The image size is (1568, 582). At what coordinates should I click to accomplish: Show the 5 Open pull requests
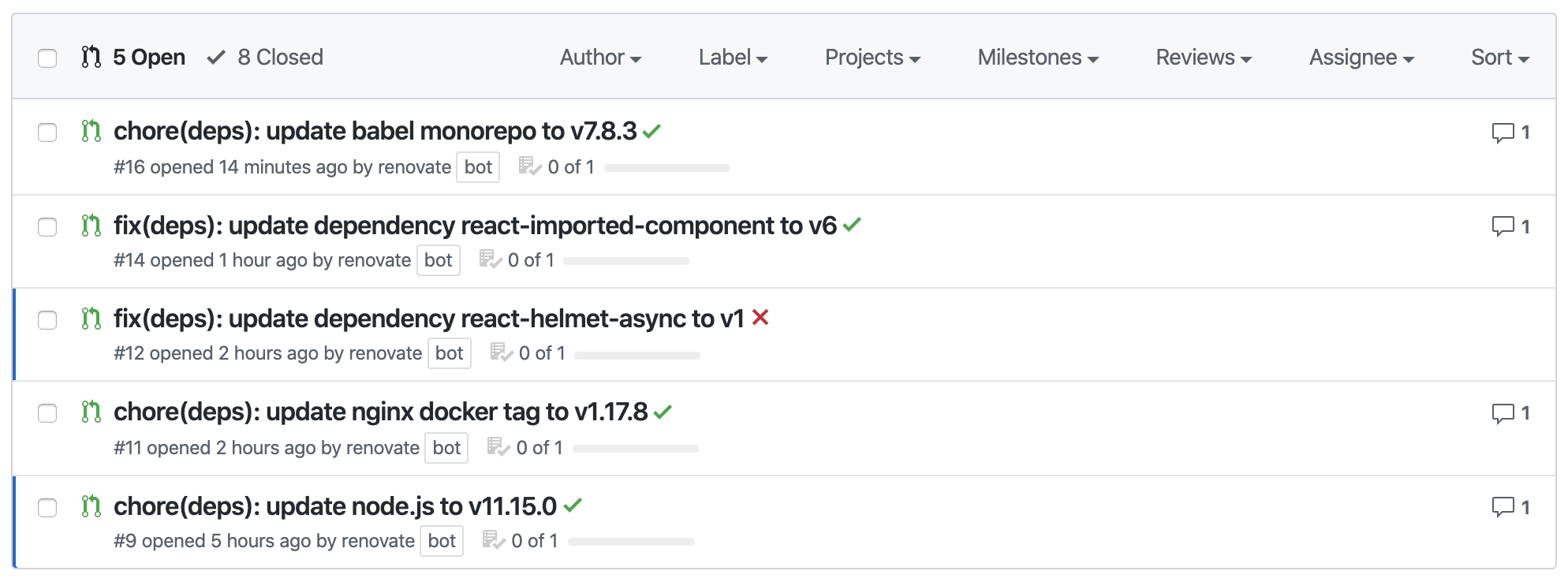(133, 58)
